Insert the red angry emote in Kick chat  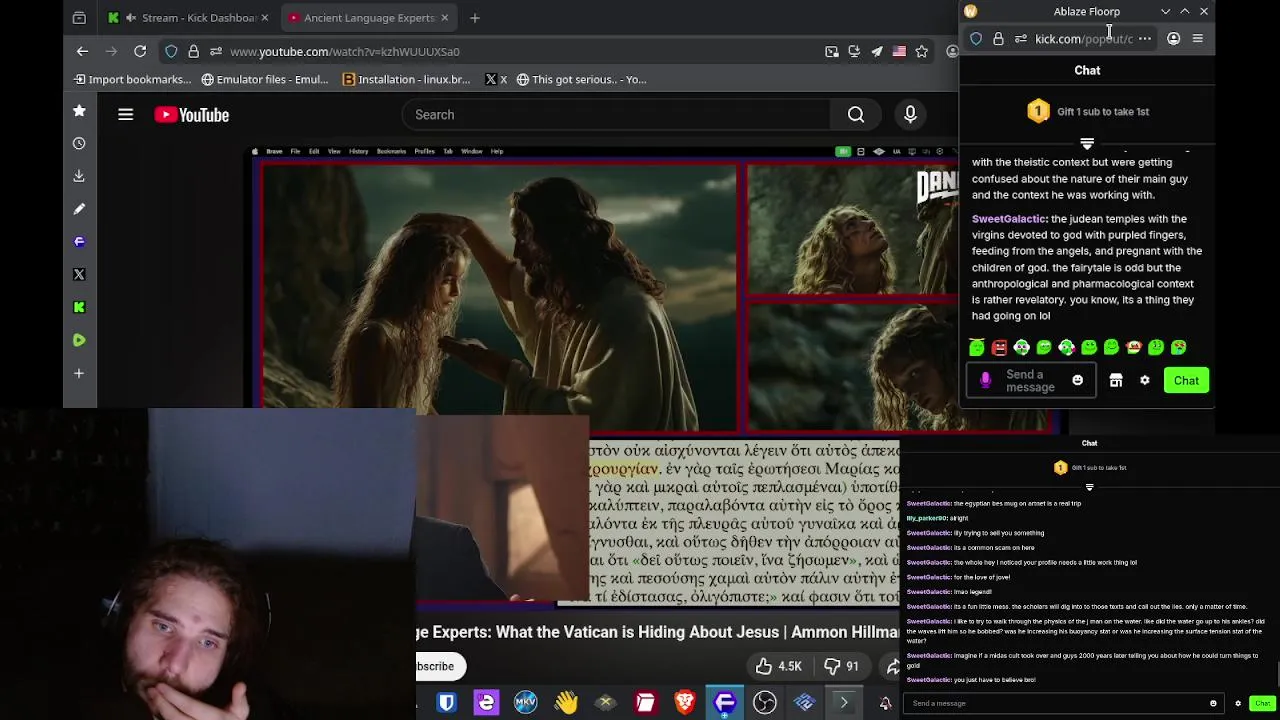pyautogui.click(x=999, y=347)
